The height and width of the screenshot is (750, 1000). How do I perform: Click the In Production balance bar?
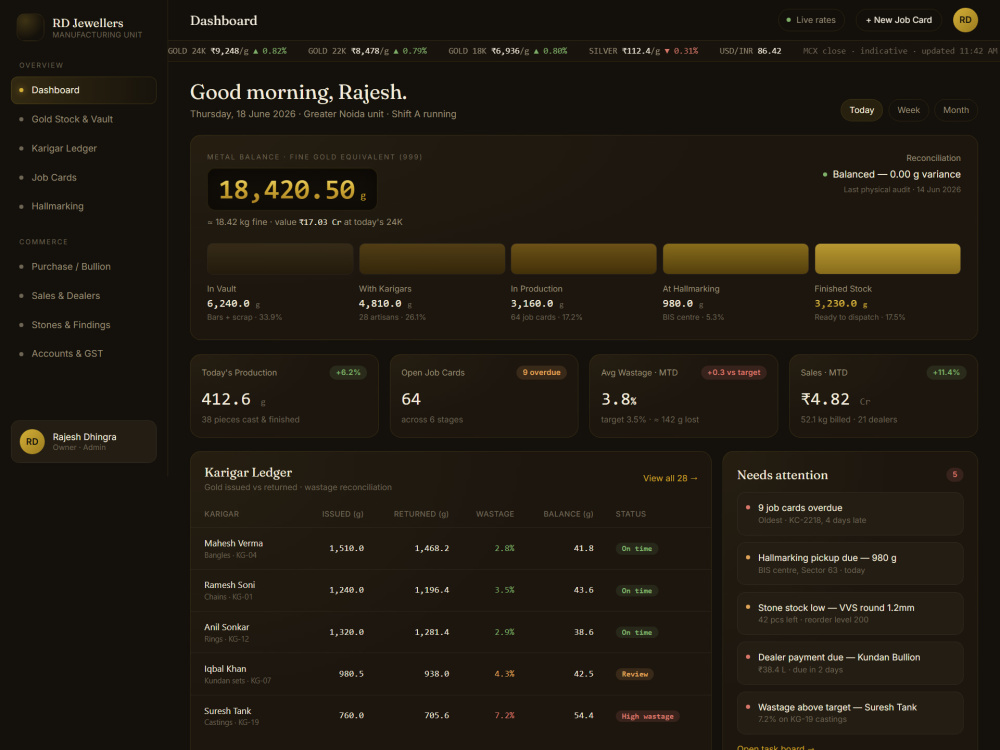tap(584, 259)
